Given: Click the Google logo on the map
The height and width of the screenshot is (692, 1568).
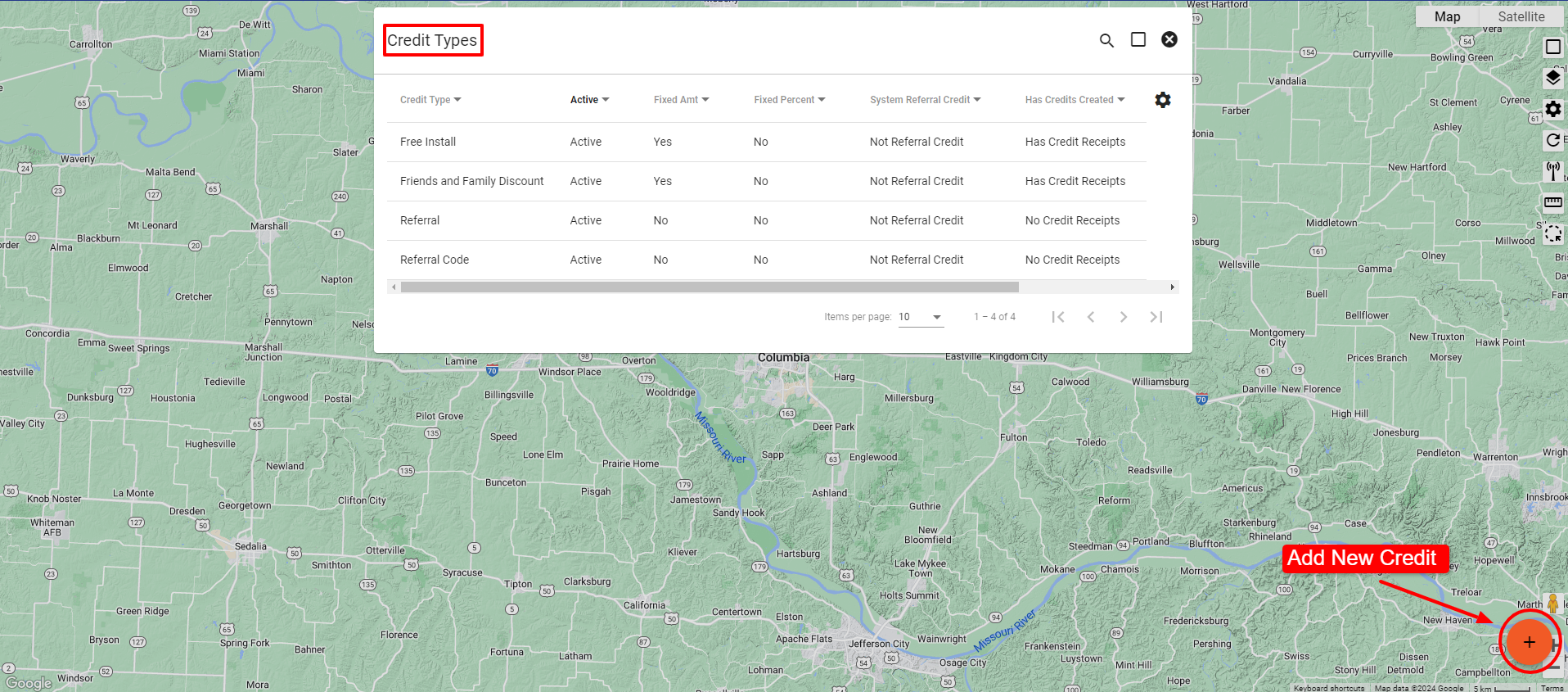Looking at the screenshot, I should click(x=29, y=683).
